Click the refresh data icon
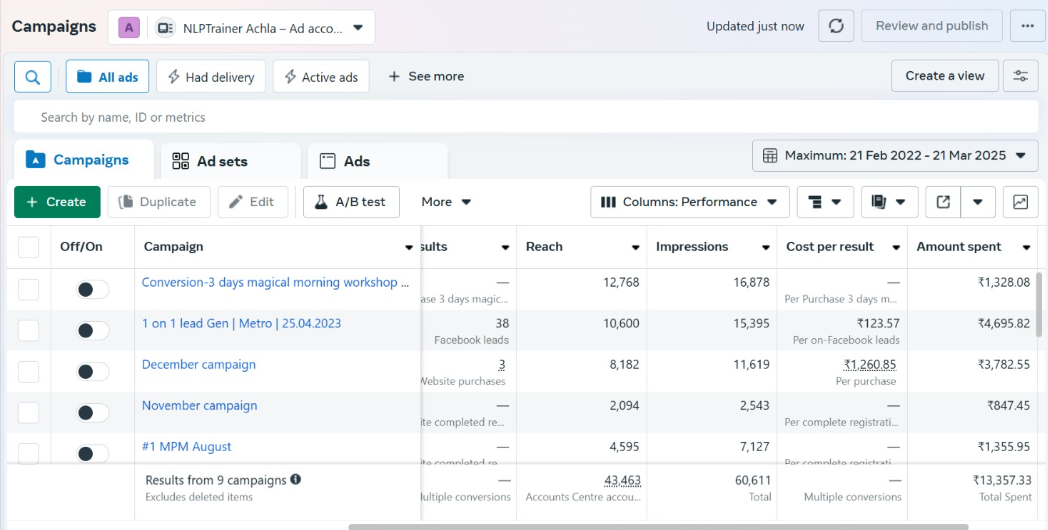Screen dimensions: 1048x530 coord(836,27)
